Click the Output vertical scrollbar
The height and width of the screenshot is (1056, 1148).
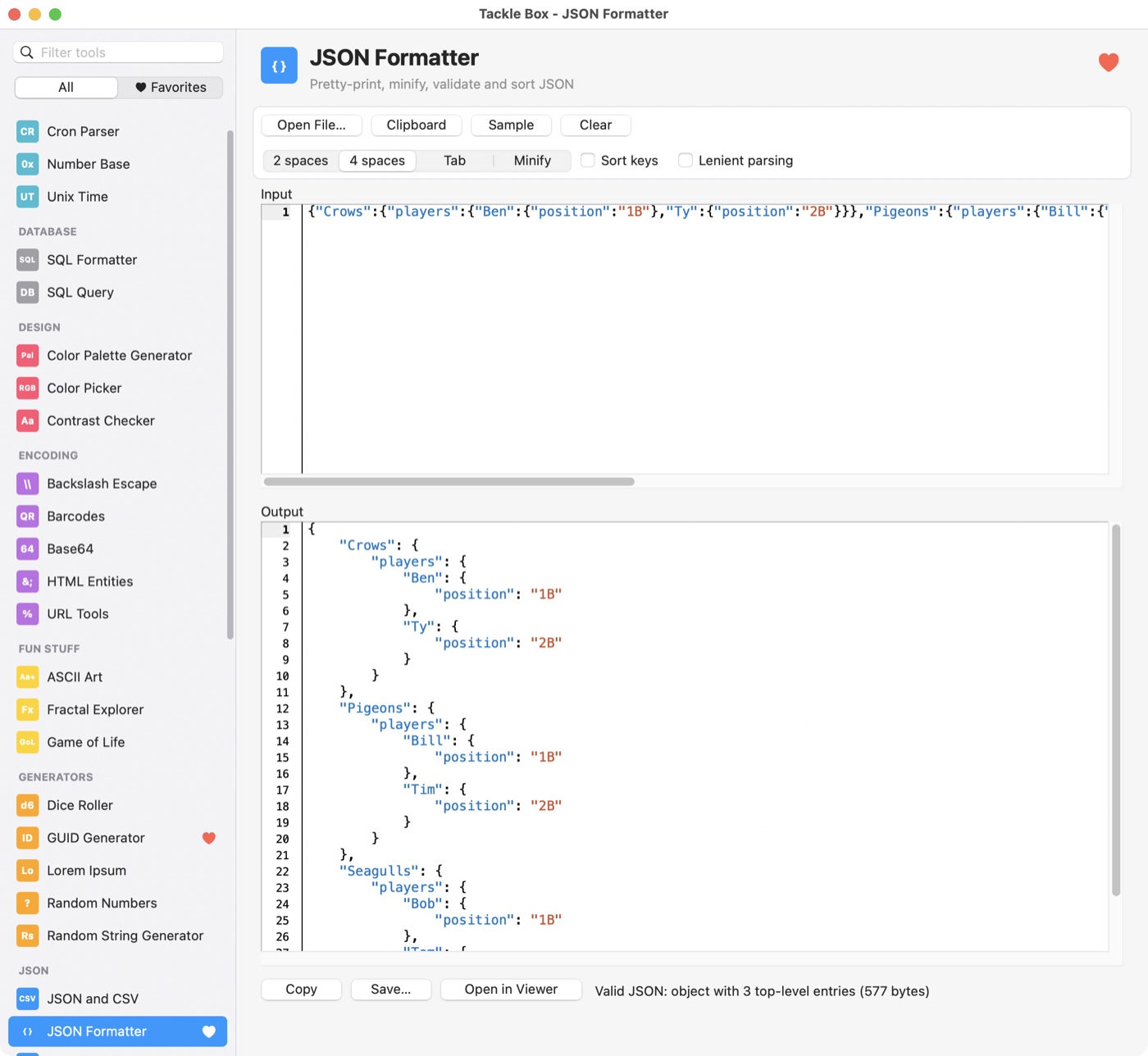point(1116,710)
